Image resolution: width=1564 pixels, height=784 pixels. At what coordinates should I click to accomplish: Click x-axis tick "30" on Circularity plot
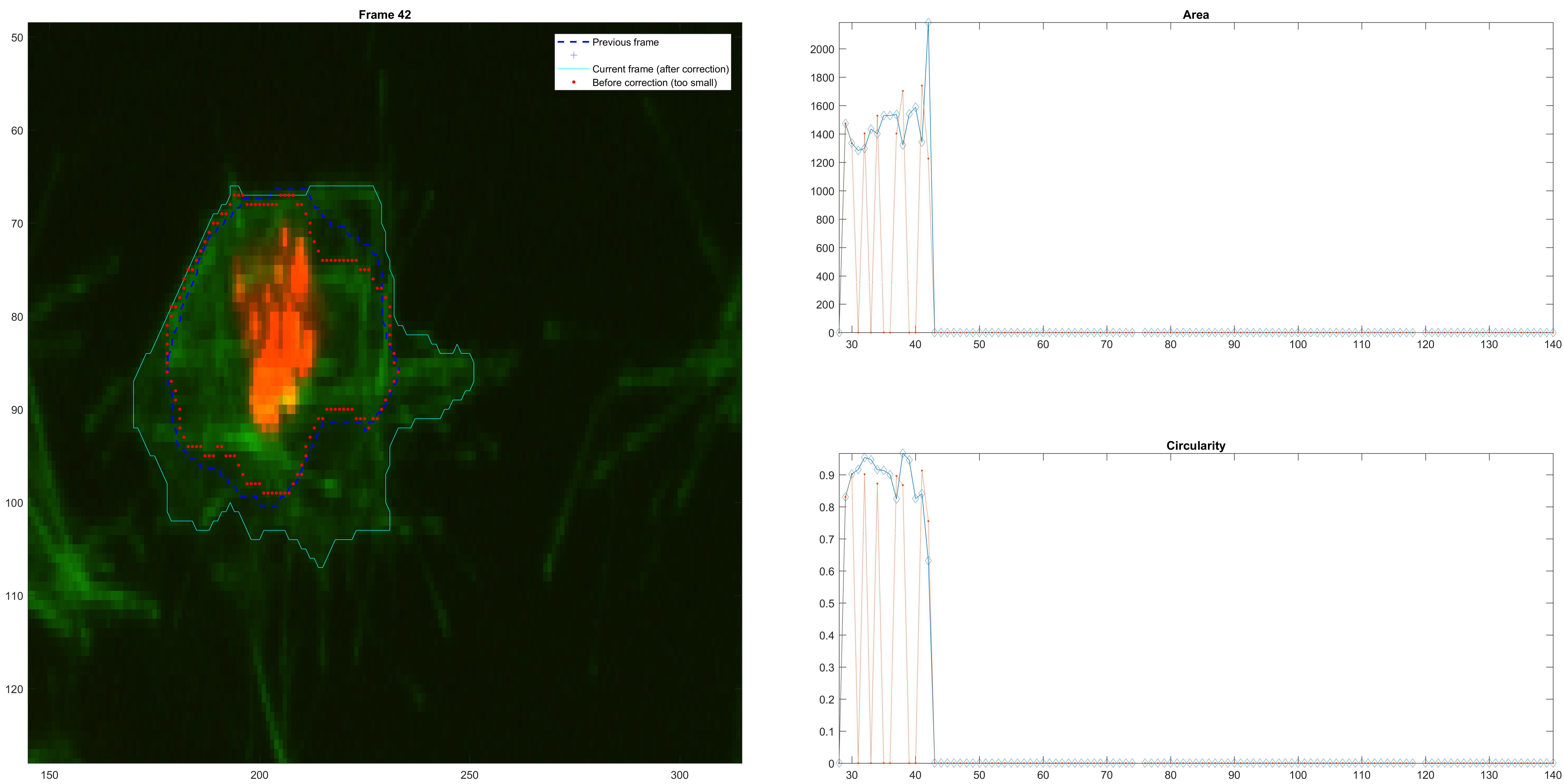click(852, 775)
